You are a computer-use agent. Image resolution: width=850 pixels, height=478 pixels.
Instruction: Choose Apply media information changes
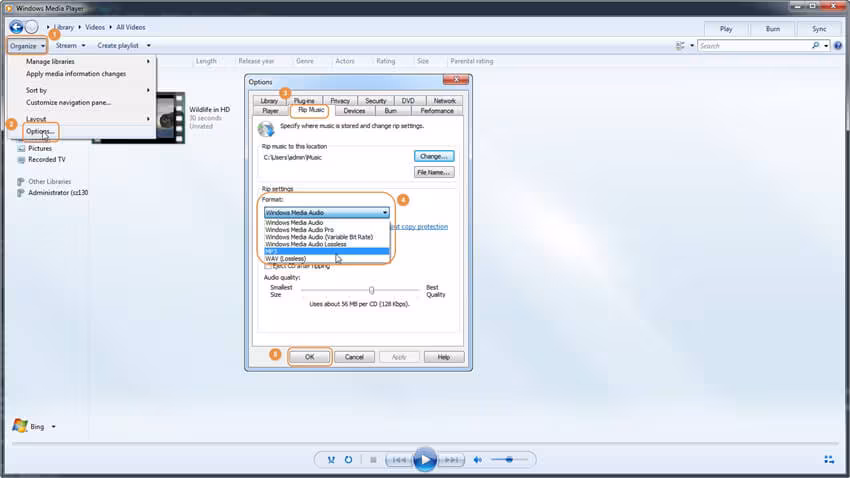76,74
